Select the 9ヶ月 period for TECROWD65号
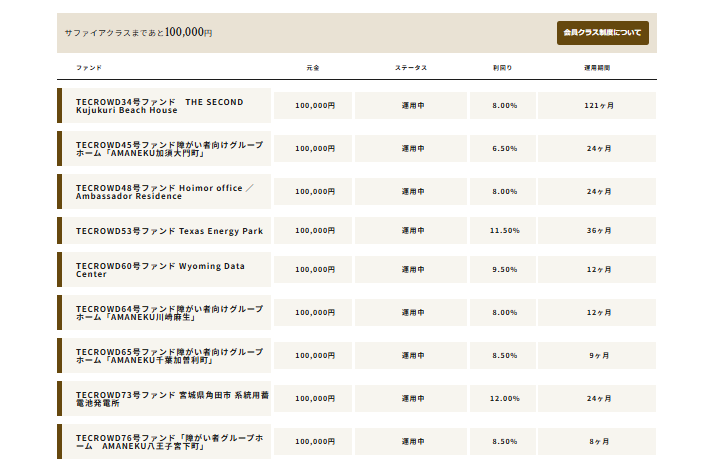 [597, 356]
